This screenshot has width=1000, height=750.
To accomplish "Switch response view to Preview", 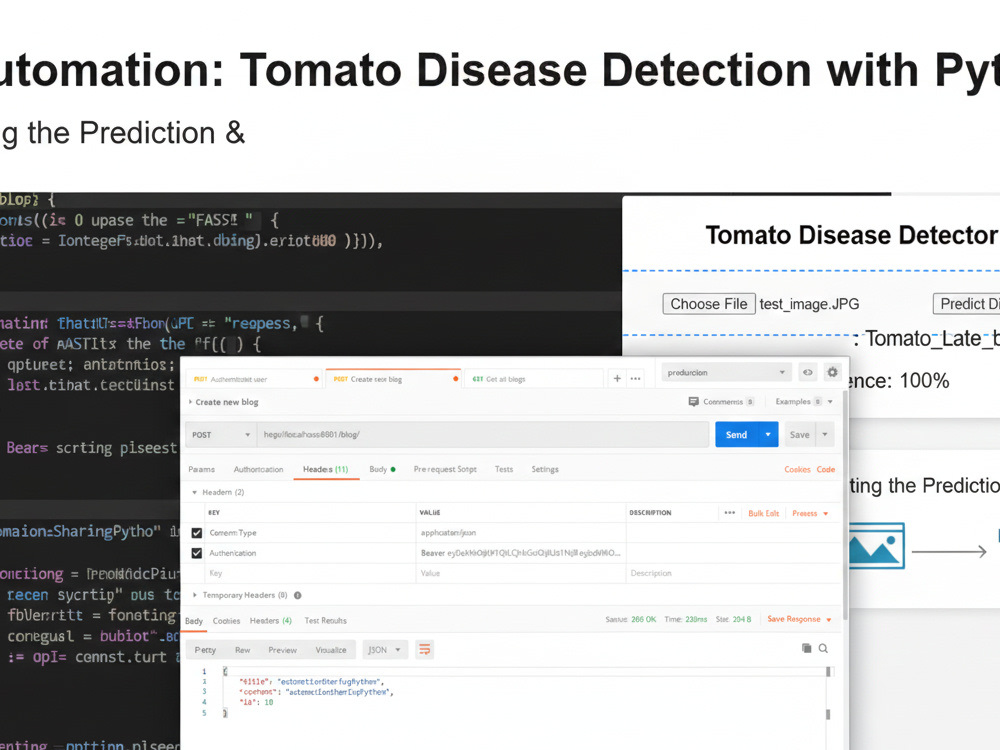I will point(283,650).
